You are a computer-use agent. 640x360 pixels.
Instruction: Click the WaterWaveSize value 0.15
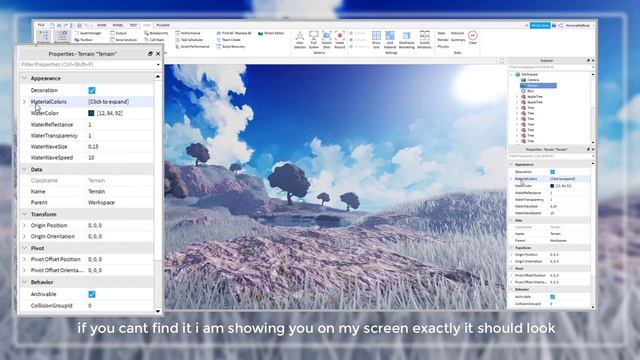click(x=93, y=147)
